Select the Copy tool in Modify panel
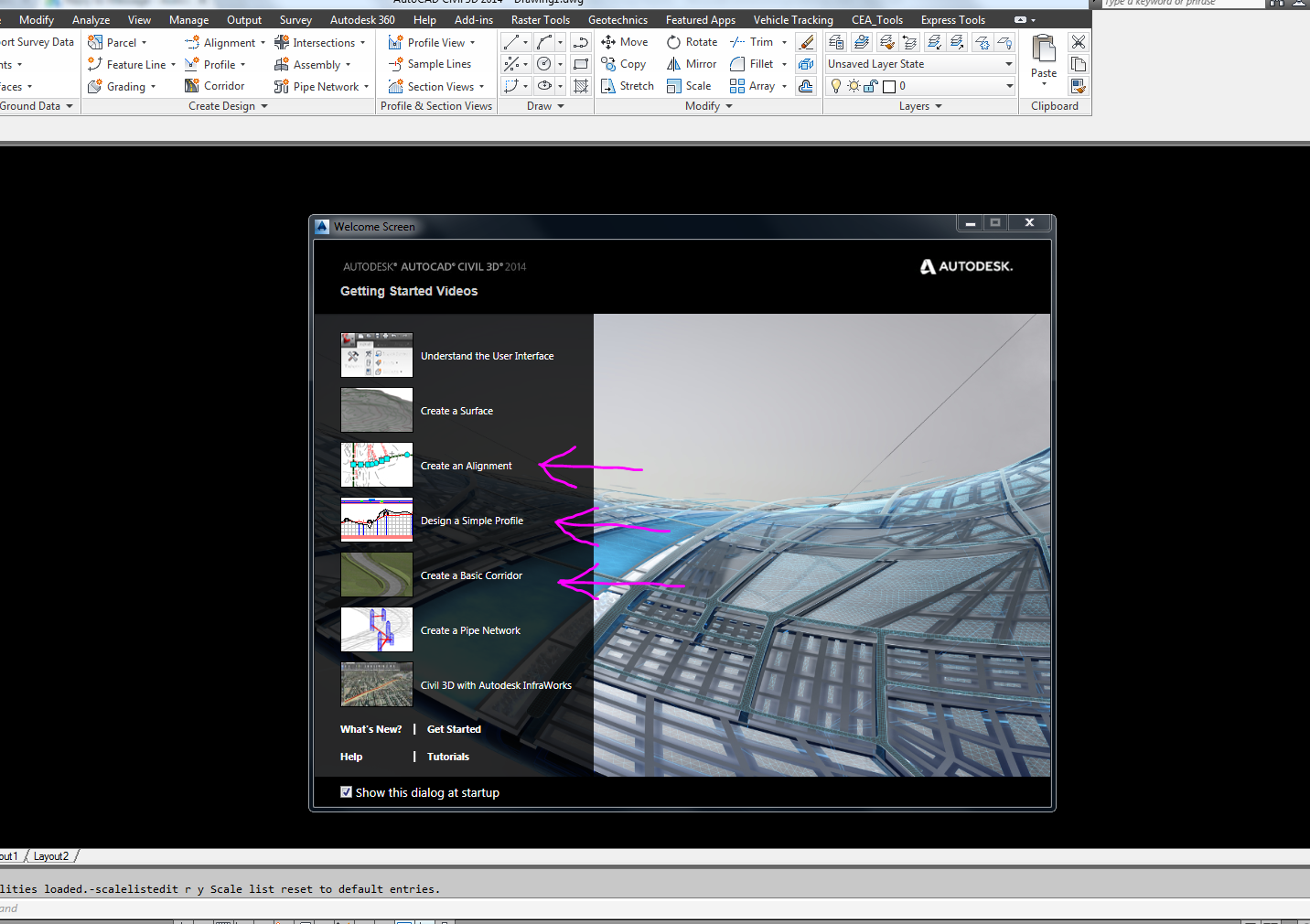Viewport: 1310px width, 924px height. (x=623, y=64)
